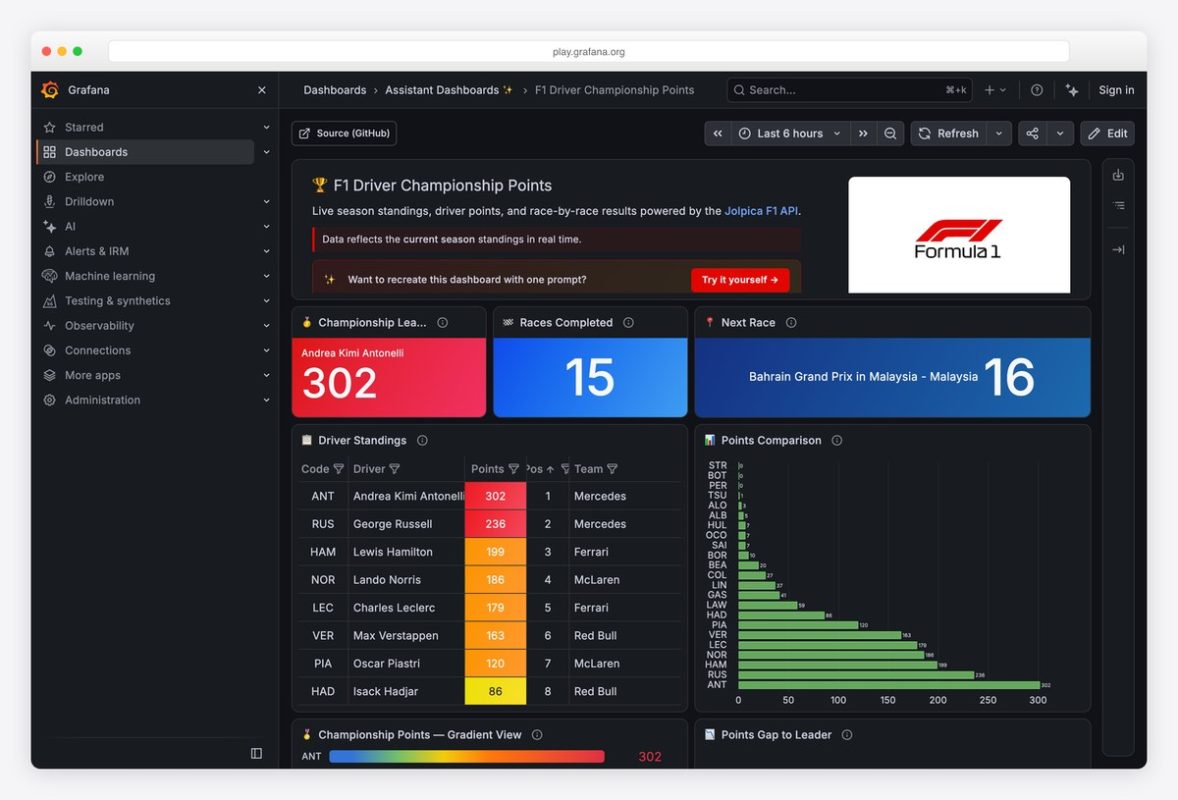Expand the Alerts & IRM chevron
Image resolution: width=1178 pixels, height=800 pixels.
(267, 251)
